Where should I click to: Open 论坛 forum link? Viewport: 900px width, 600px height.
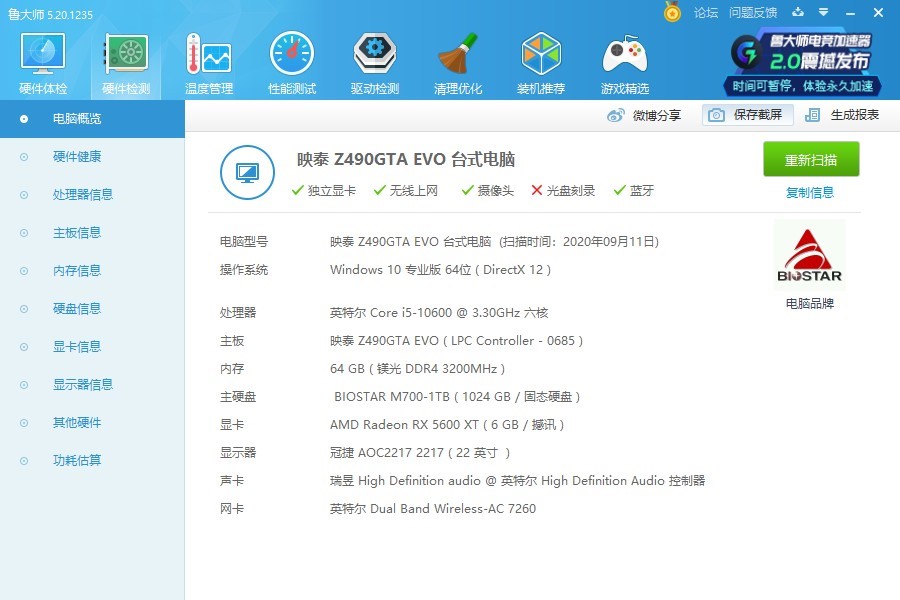[x=705, y=13]
